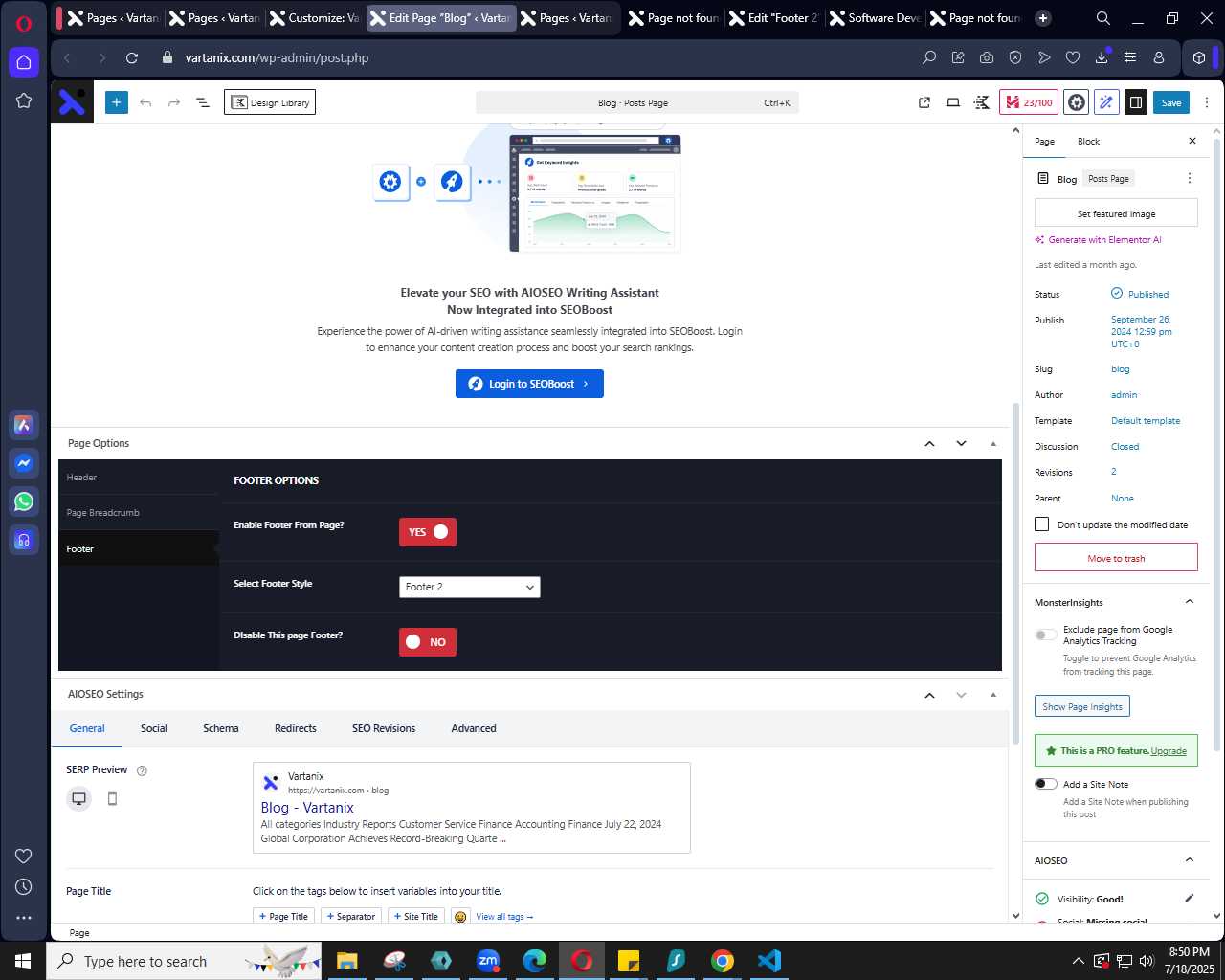Open Opera sidebar WhatsApp icon

pyautogui.click(x=24, y=501)
